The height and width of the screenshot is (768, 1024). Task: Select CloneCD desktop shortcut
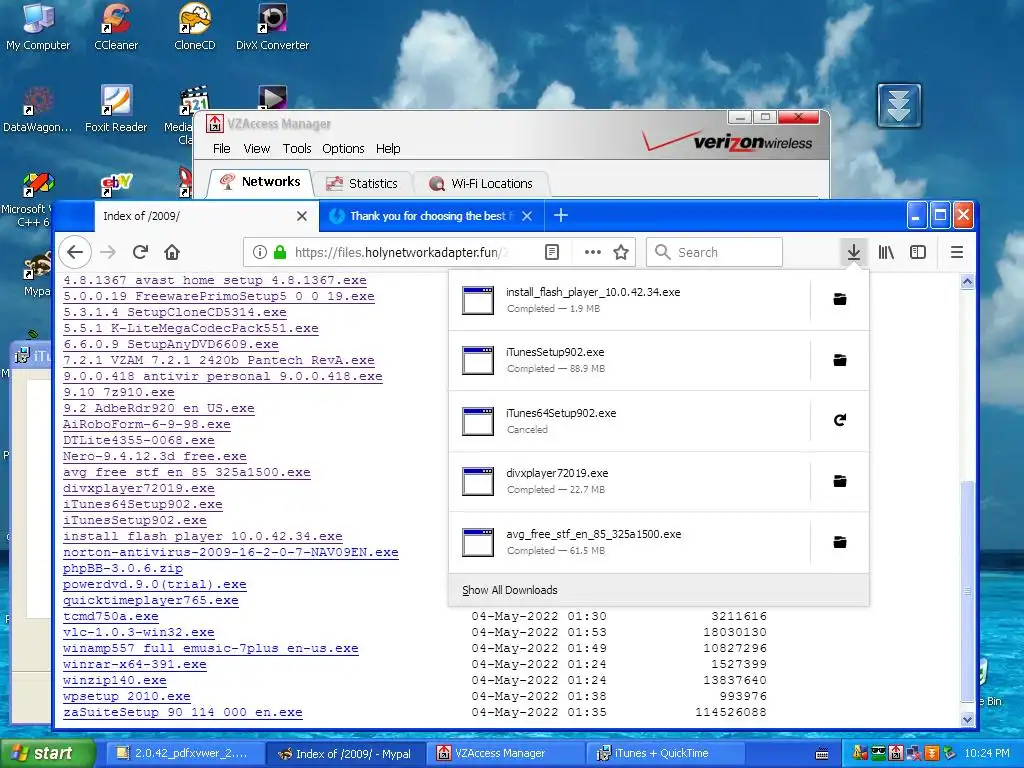point(195,27)
